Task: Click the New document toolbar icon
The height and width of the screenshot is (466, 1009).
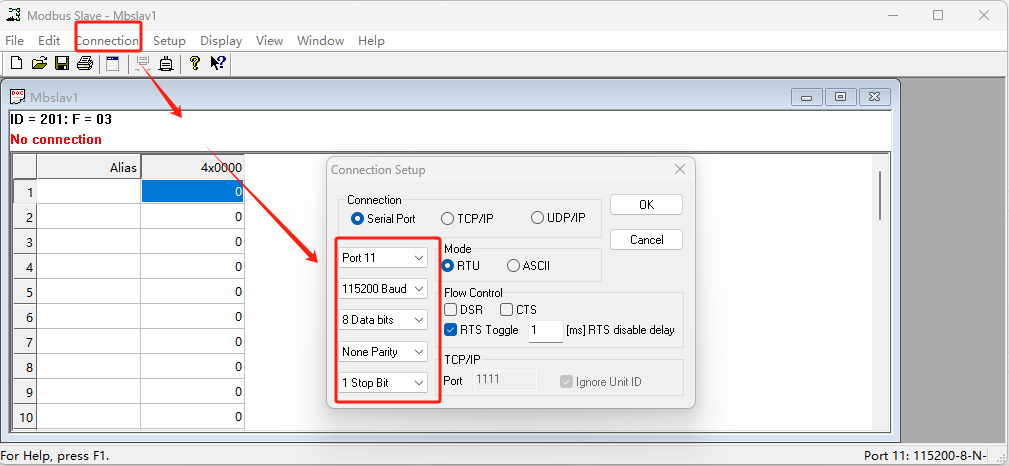Action: (x=16, y=64)
